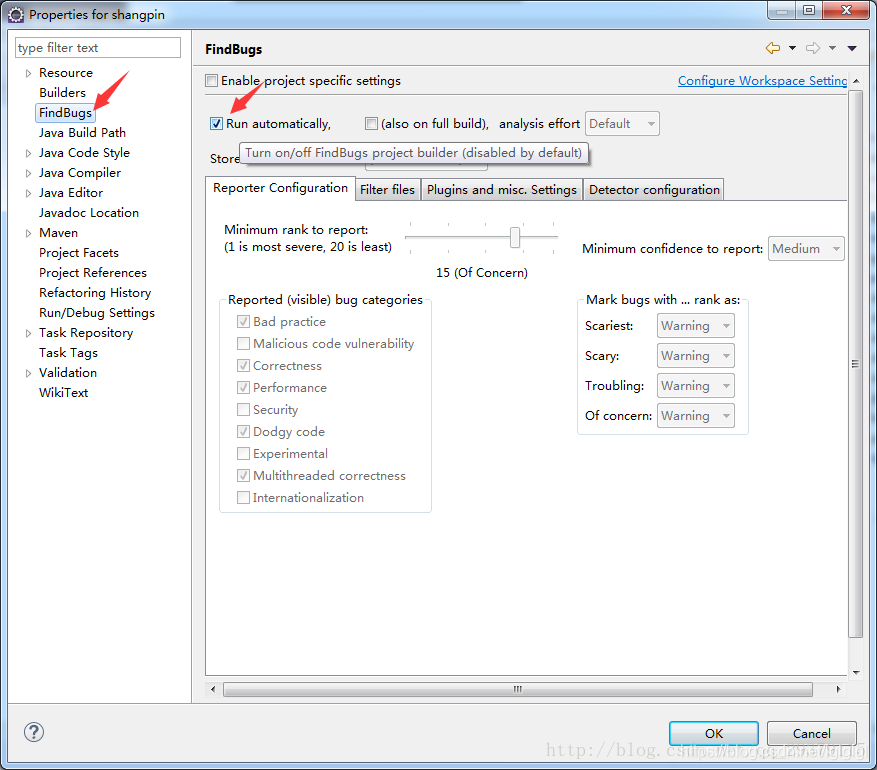Expand the Resource tree node
Image resolution: width=877 pixels, height=770 pixels.
point(28,73)
